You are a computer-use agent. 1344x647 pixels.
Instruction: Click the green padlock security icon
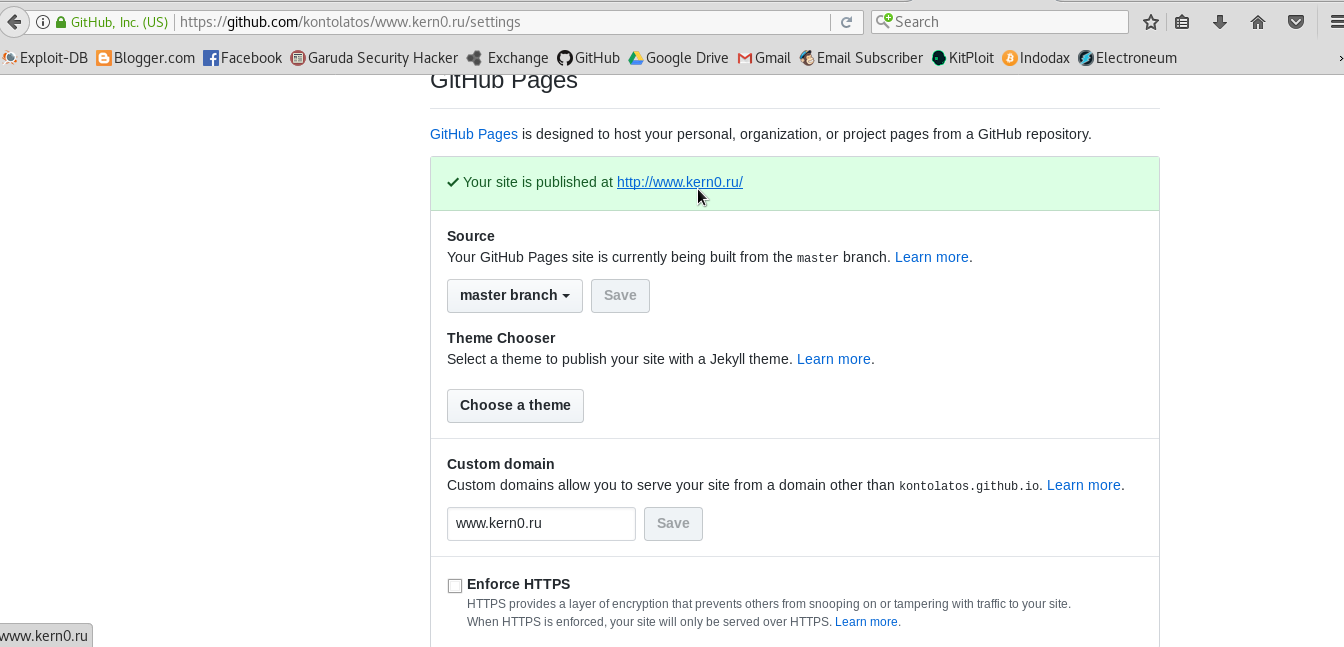60,22
